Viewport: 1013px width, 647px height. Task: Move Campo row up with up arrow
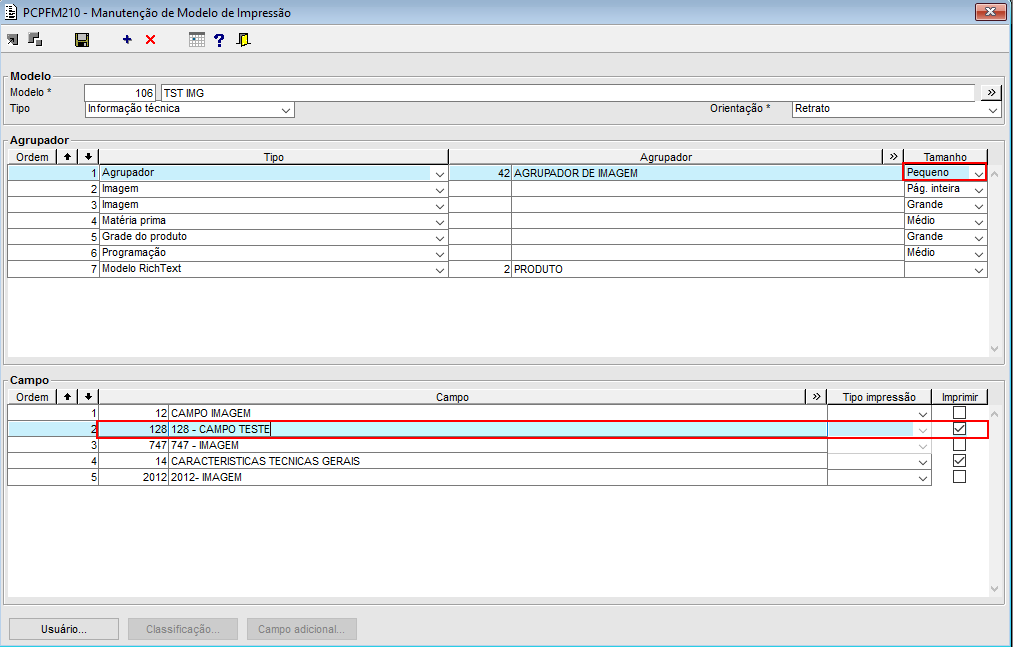point(67,396)
